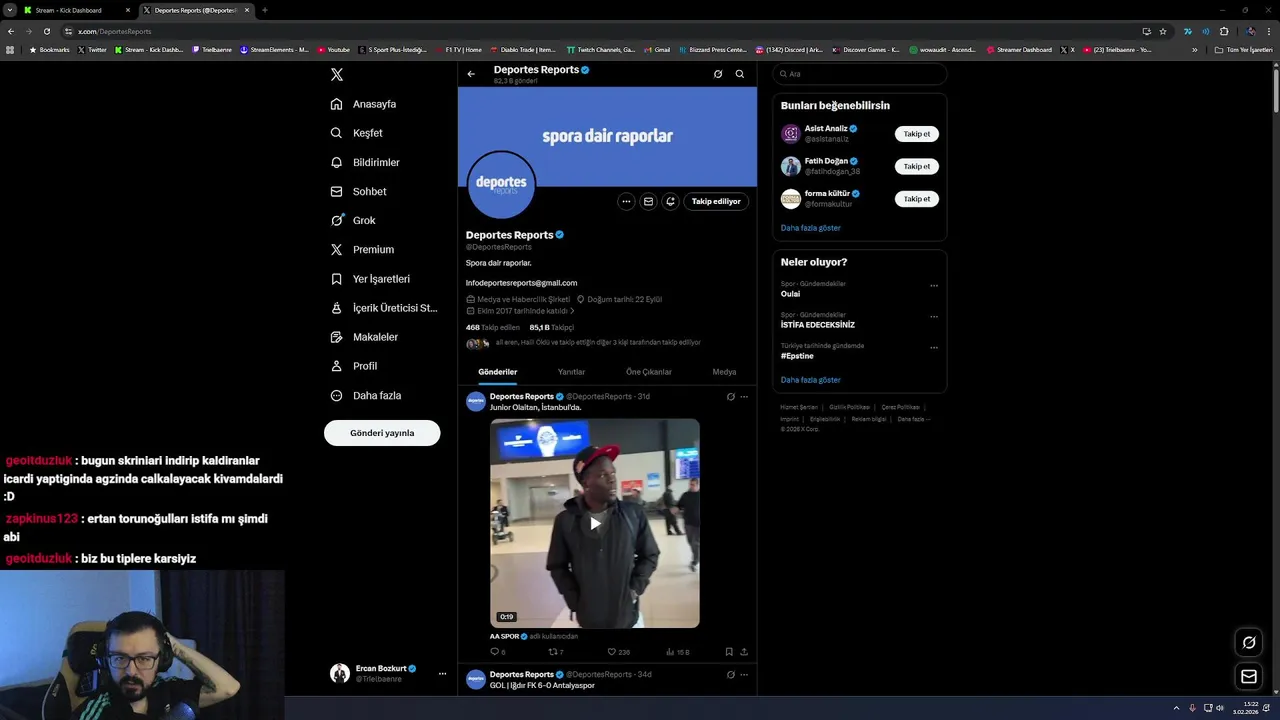Click the Gönderi yayınla button

click(382, 433)
